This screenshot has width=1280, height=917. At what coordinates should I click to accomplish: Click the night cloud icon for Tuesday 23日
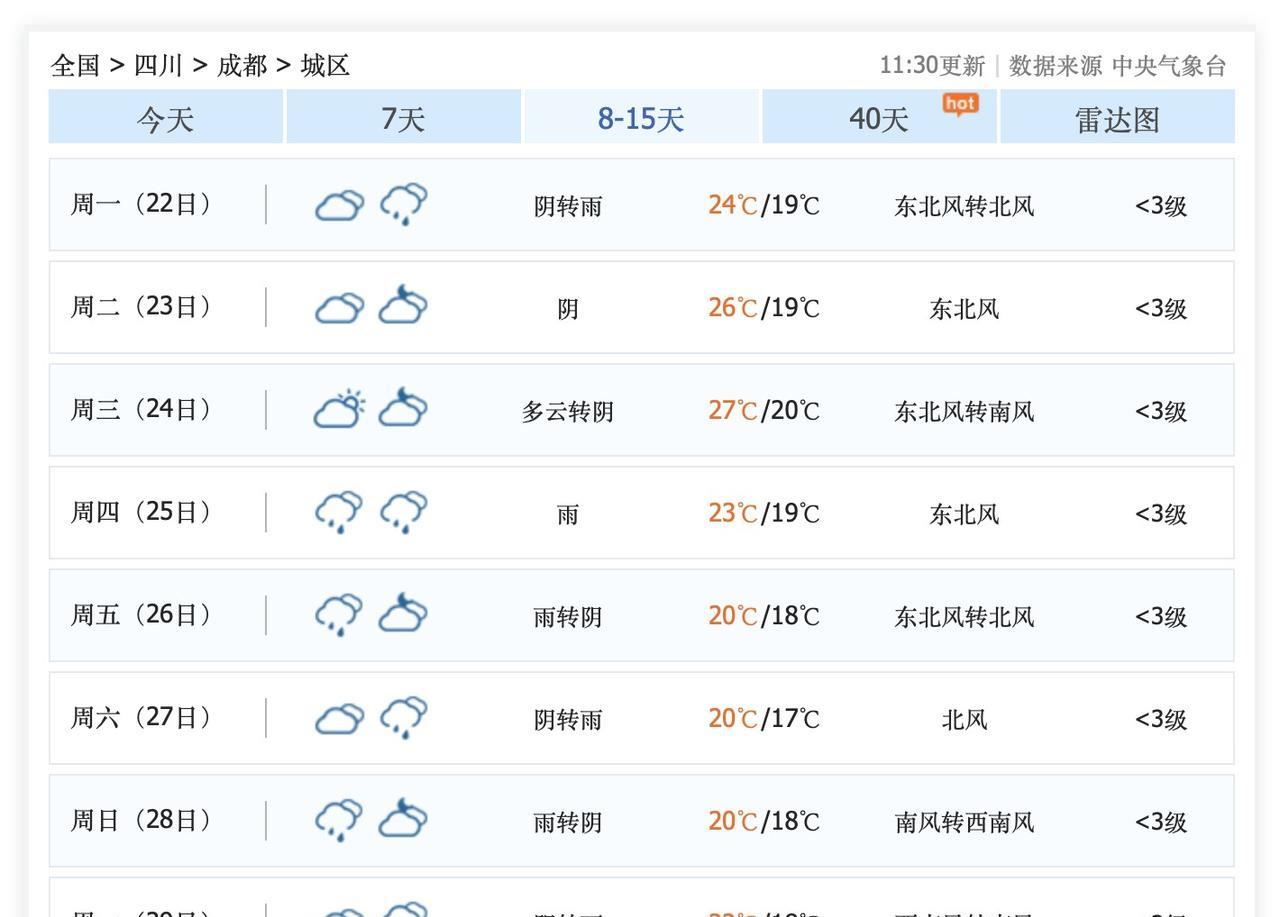click(x=403, y=307)
